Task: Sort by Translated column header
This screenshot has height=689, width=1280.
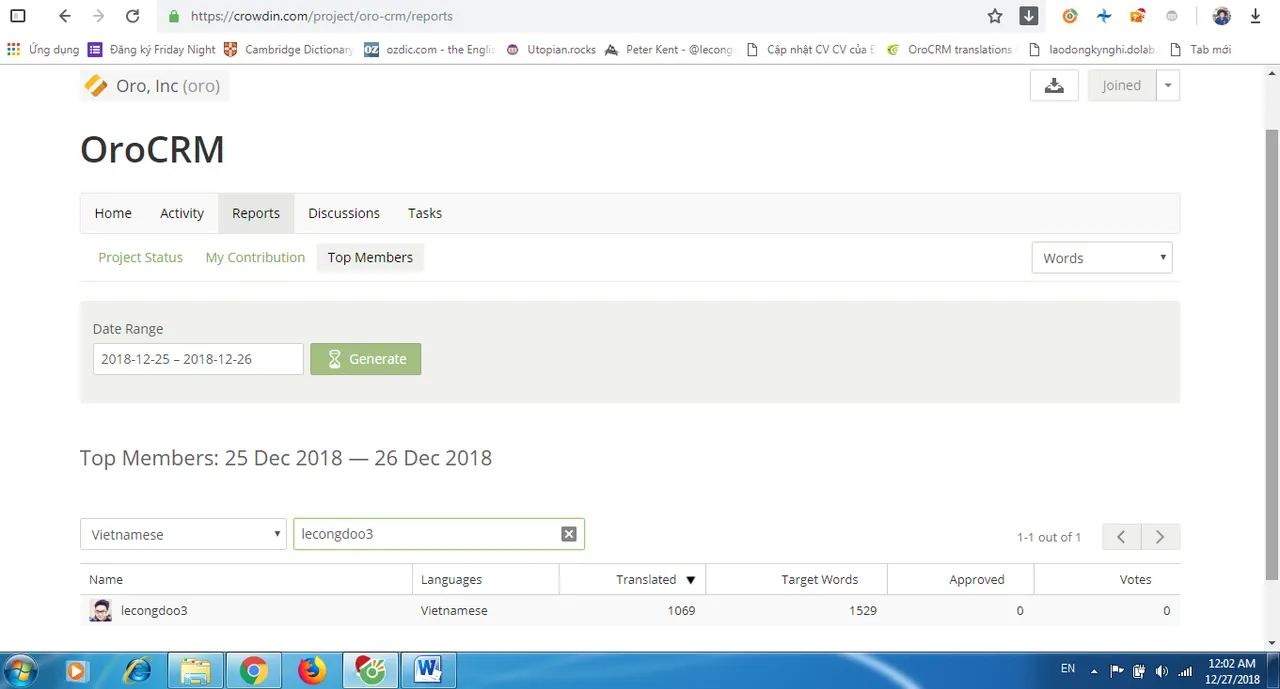Action: (632, 579)
